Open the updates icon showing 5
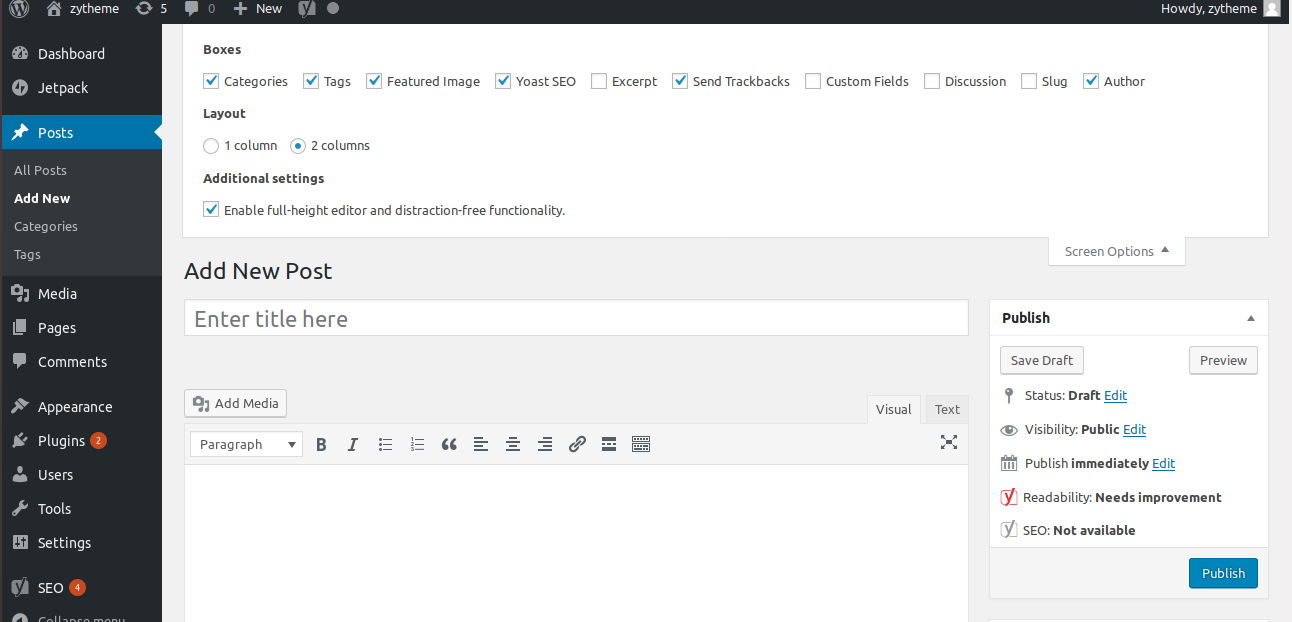 coord(151,8)
